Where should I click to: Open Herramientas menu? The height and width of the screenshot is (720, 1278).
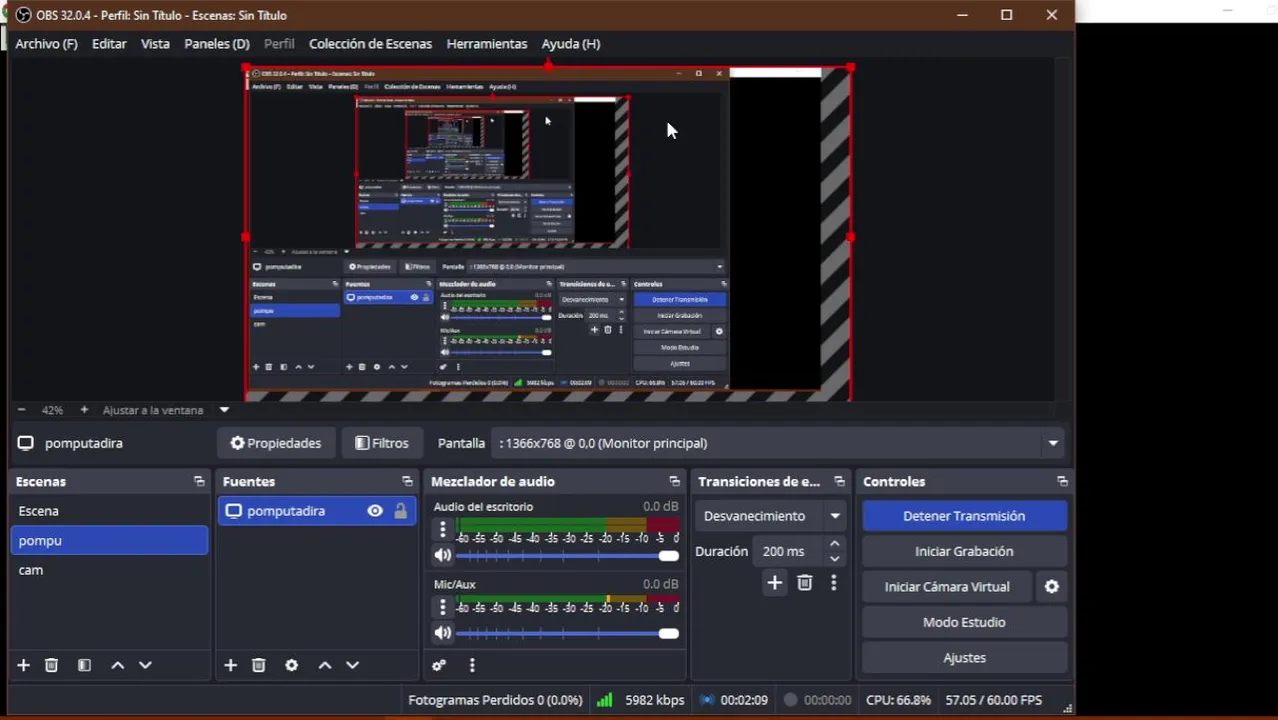click(x=487, y=44)
